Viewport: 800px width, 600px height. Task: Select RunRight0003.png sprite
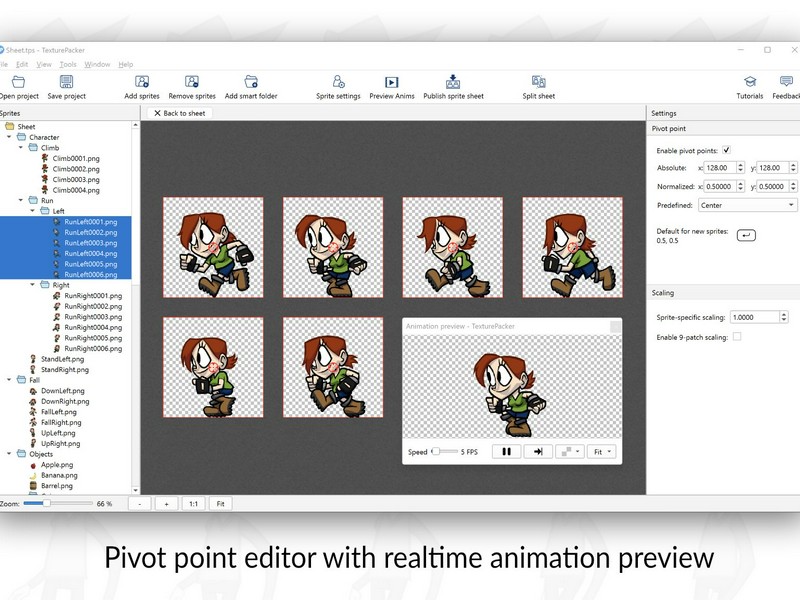(x=93, y=317)
